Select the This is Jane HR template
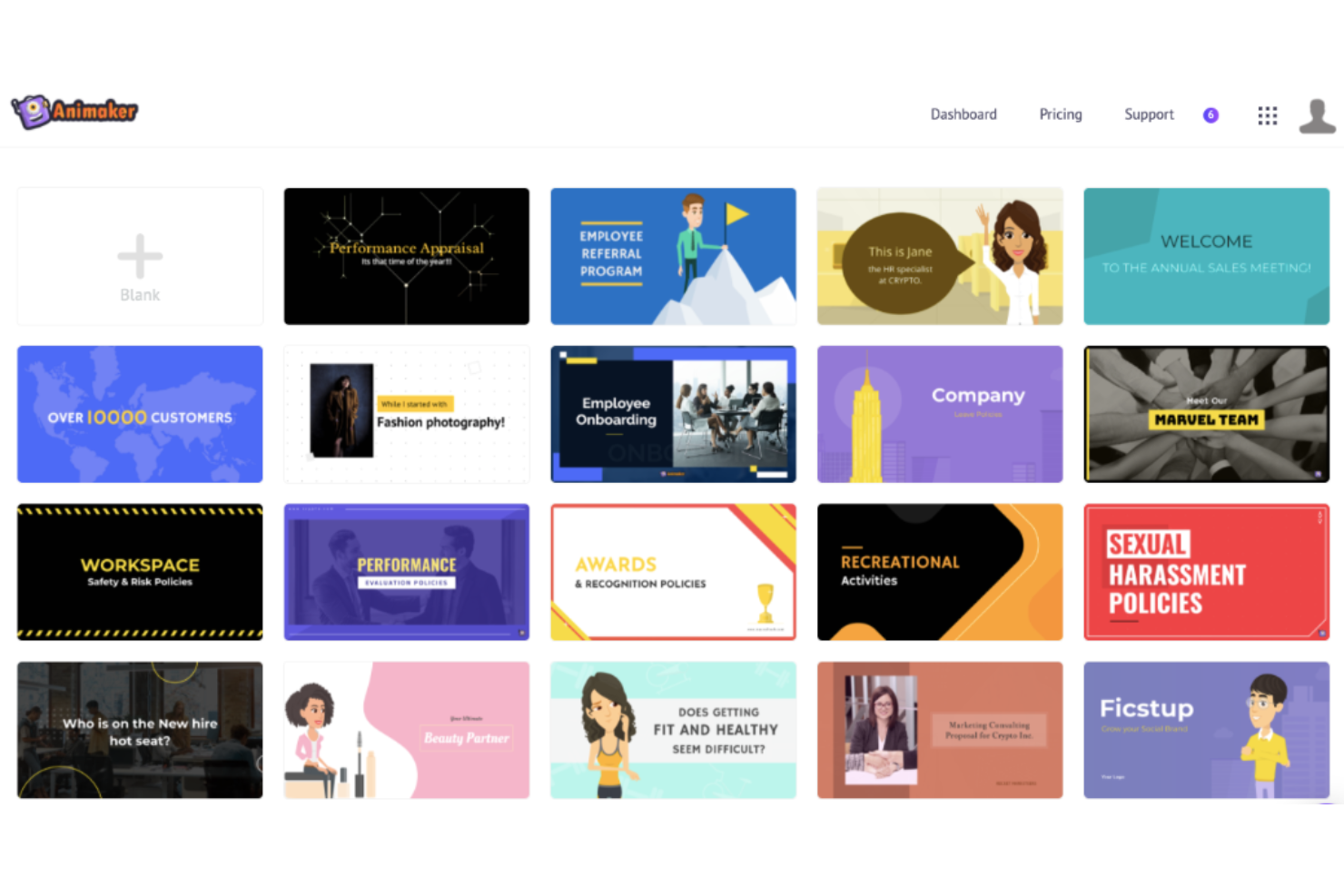This screenshot has width=1344, height=896. [x=939, y=256]
